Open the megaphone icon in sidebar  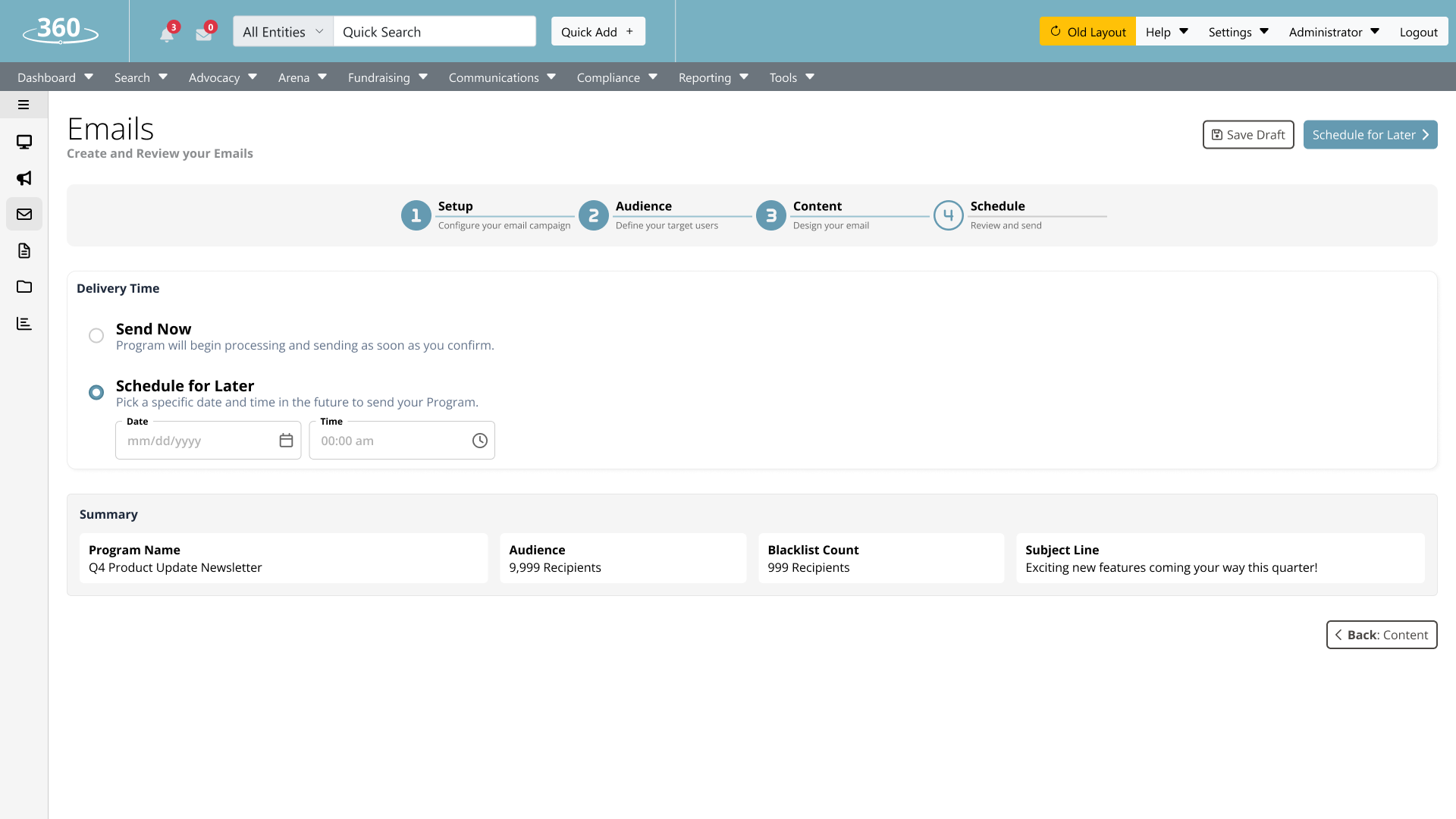[x=24, y=178]
